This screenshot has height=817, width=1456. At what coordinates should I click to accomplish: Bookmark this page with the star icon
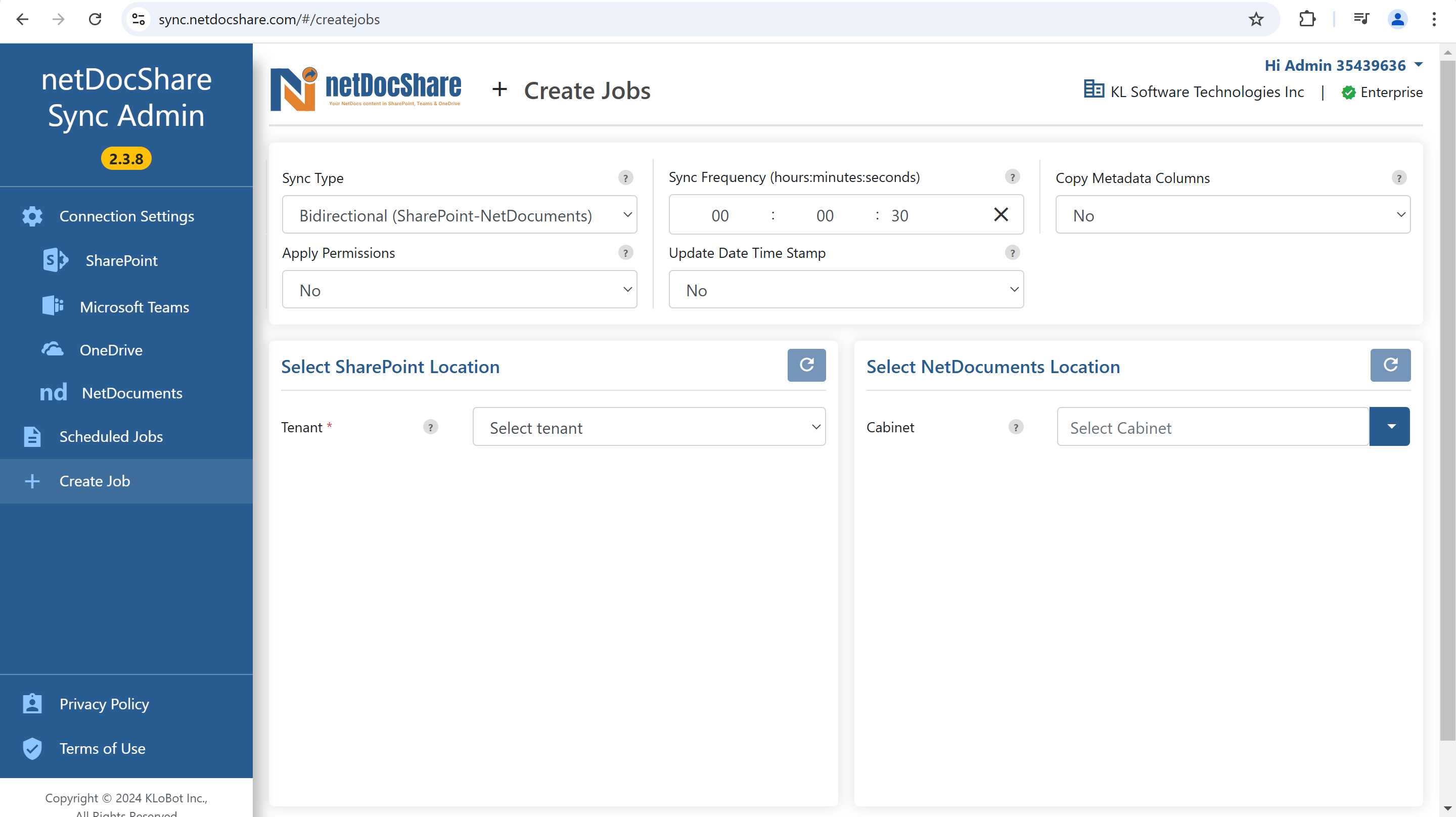(1256, 19)
